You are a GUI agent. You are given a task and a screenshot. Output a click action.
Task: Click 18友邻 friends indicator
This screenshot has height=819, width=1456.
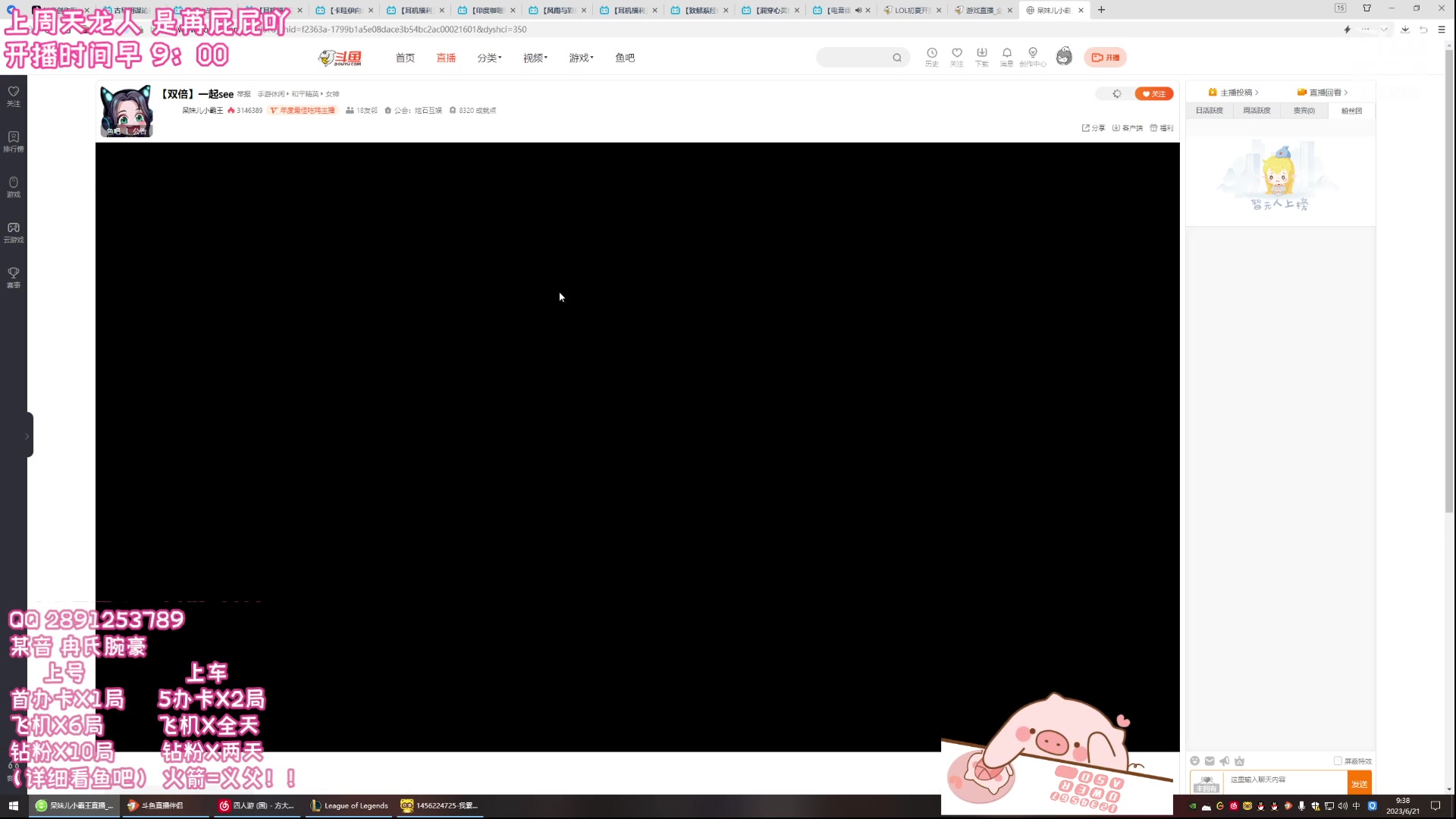pos(362,111)
